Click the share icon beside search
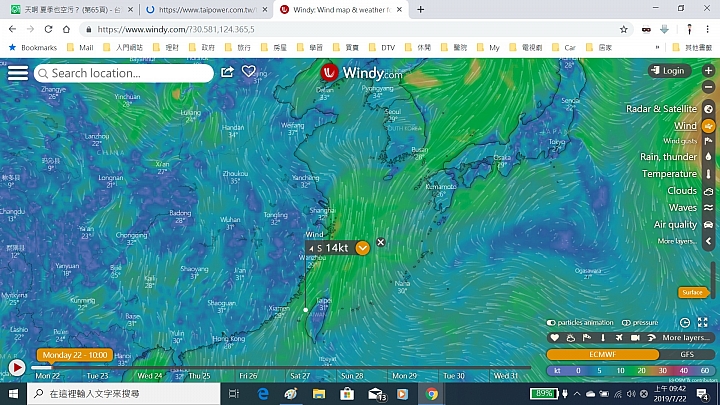Image resolution: width=720 pixels, height=405 pixels. pyautogui.click(x=227, y=72)
